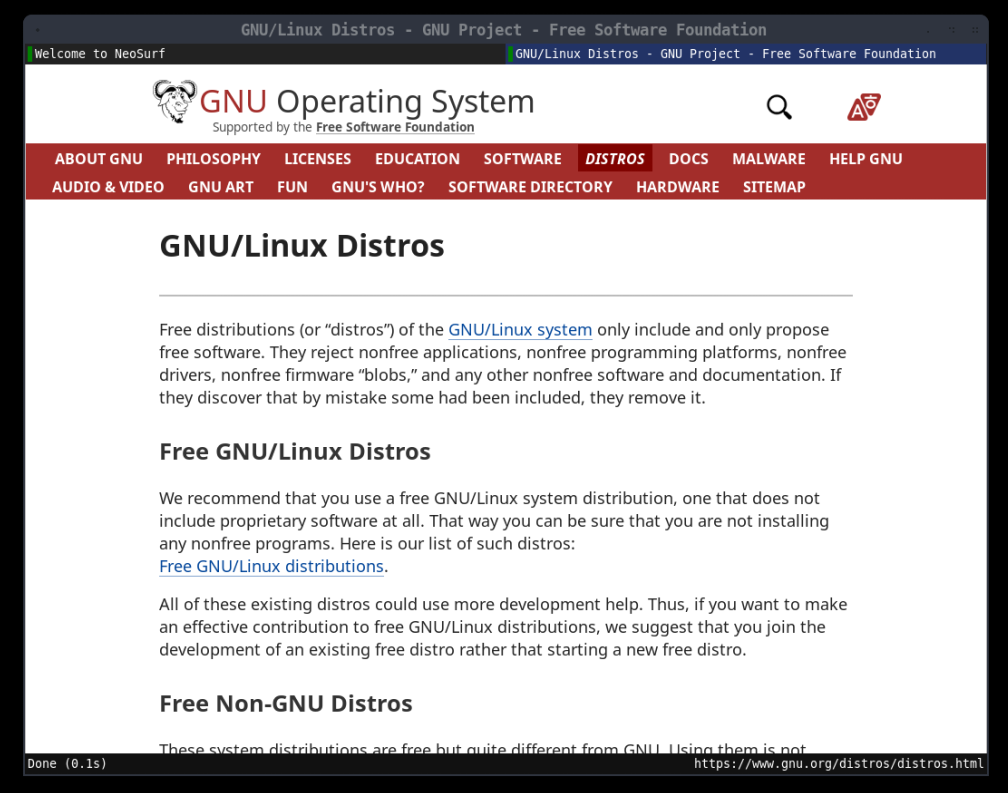Viewport: 1008px width, 793px height.
Task: Open the translations language icon
Action: click(x=863, y=107)
